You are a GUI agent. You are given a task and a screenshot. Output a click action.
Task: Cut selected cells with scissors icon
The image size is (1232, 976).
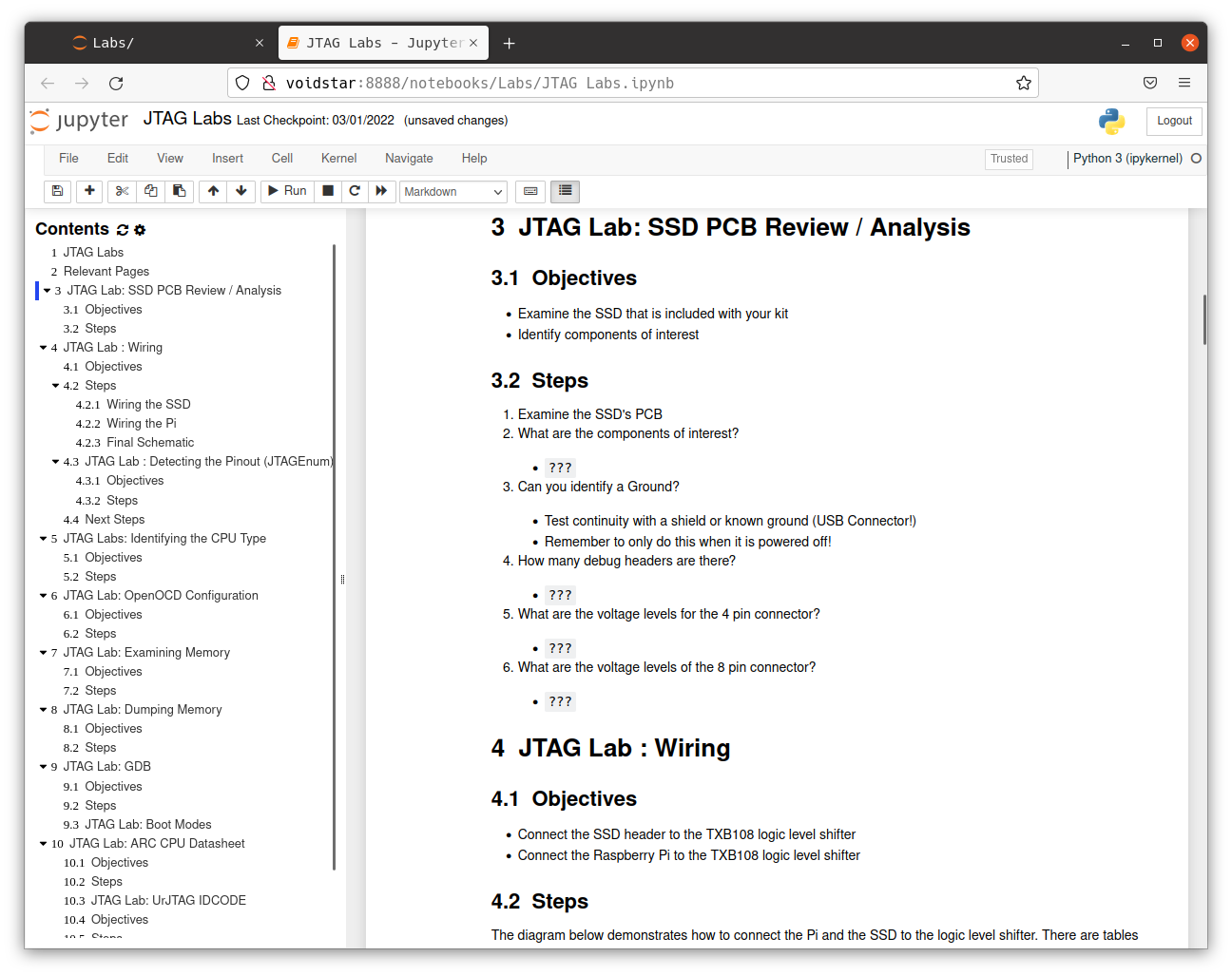122,191
